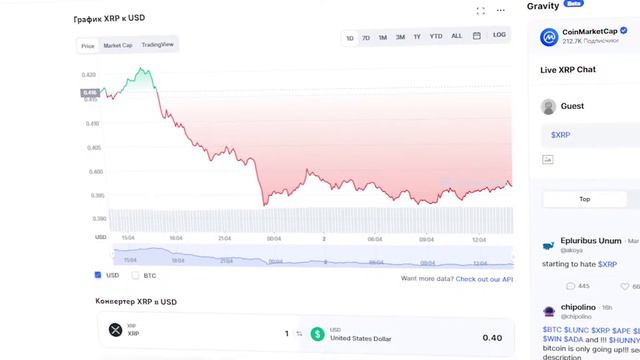The width and height of the screenshot is (640, 360).
Task: Click the comments icon showing 445
Action: click(570, 286)
